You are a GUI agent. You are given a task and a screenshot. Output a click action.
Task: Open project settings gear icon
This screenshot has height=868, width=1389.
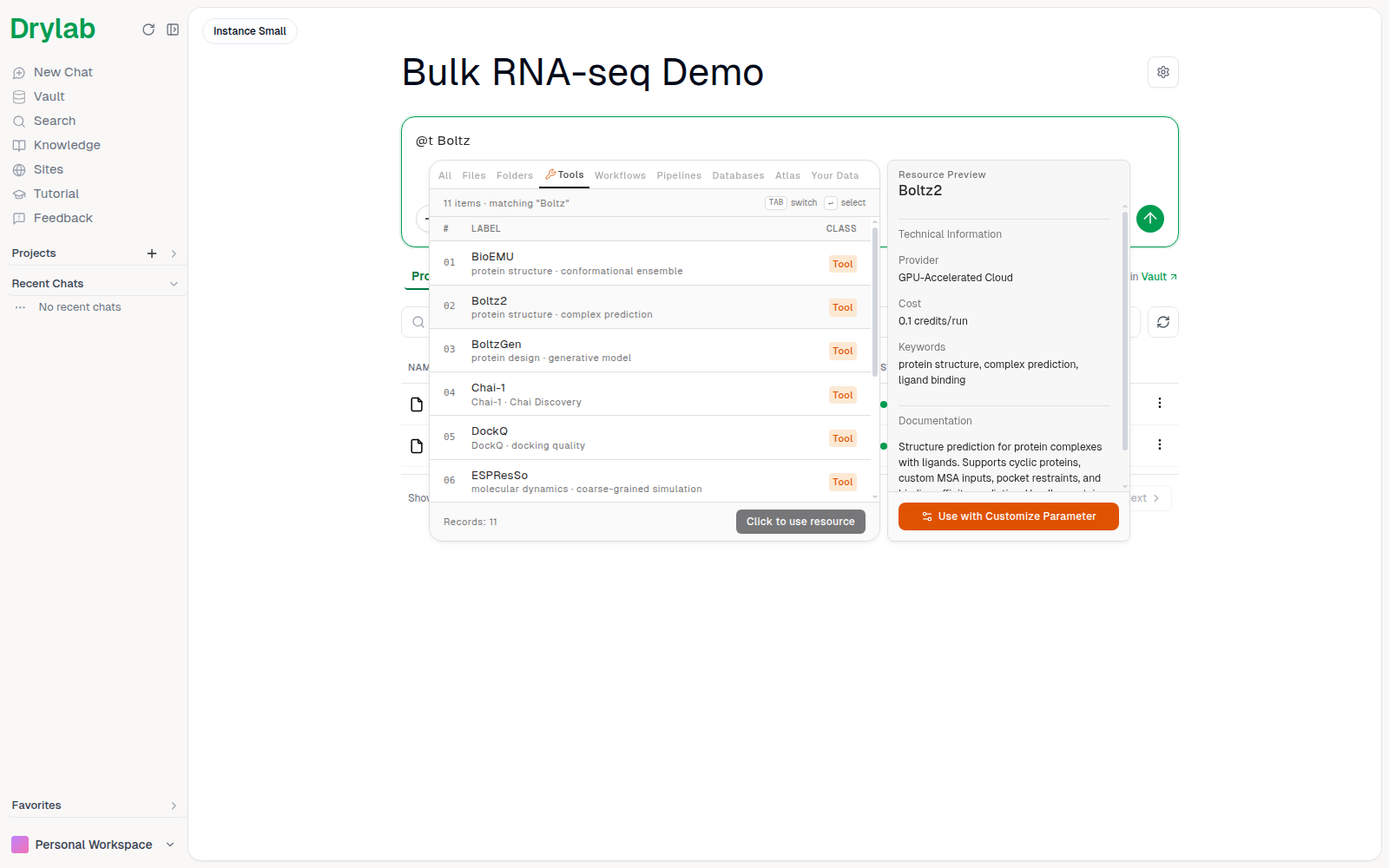[1163, 72]
